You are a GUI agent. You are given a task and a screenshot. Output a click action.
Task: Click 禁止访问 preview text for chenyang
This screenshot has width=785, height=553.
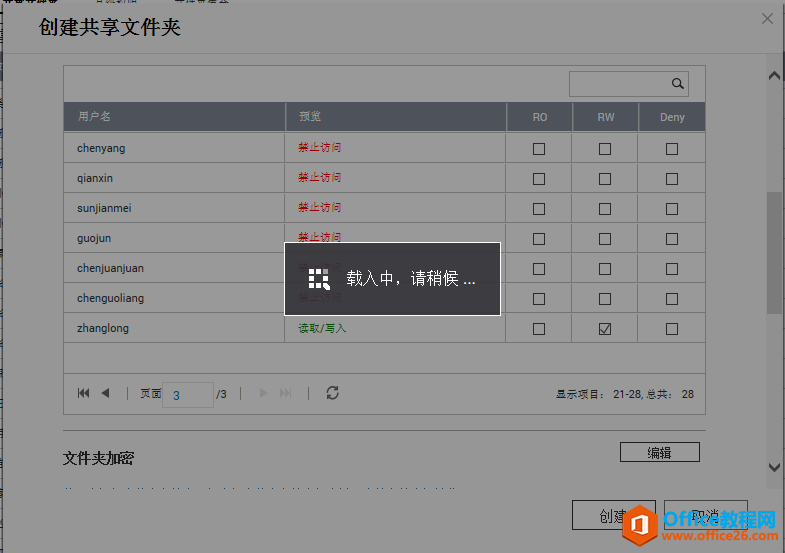(319, 147)
